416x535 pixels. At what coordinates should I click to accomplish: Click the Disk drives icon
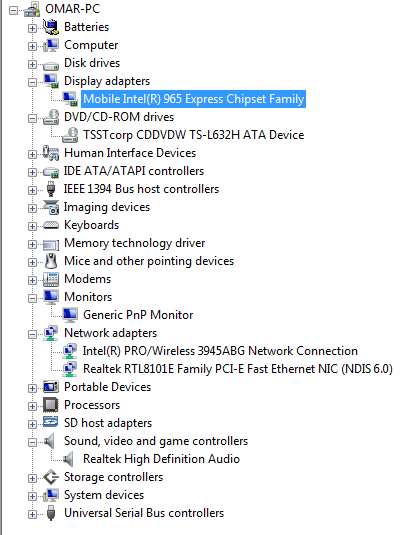tap(51, 64)
